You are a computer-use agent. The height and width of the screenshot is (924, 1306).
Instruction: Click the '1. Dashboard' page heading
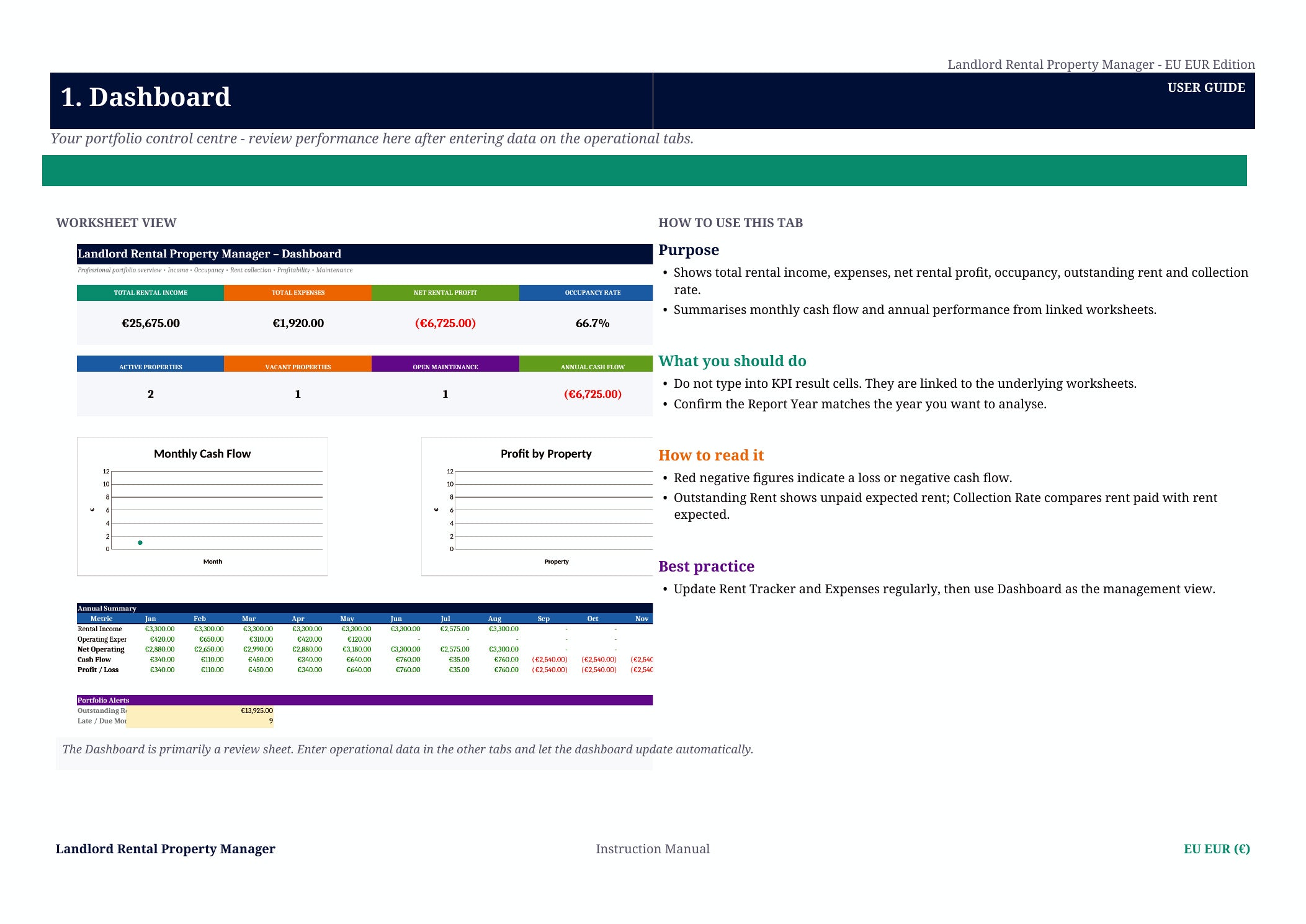[146, 97]
